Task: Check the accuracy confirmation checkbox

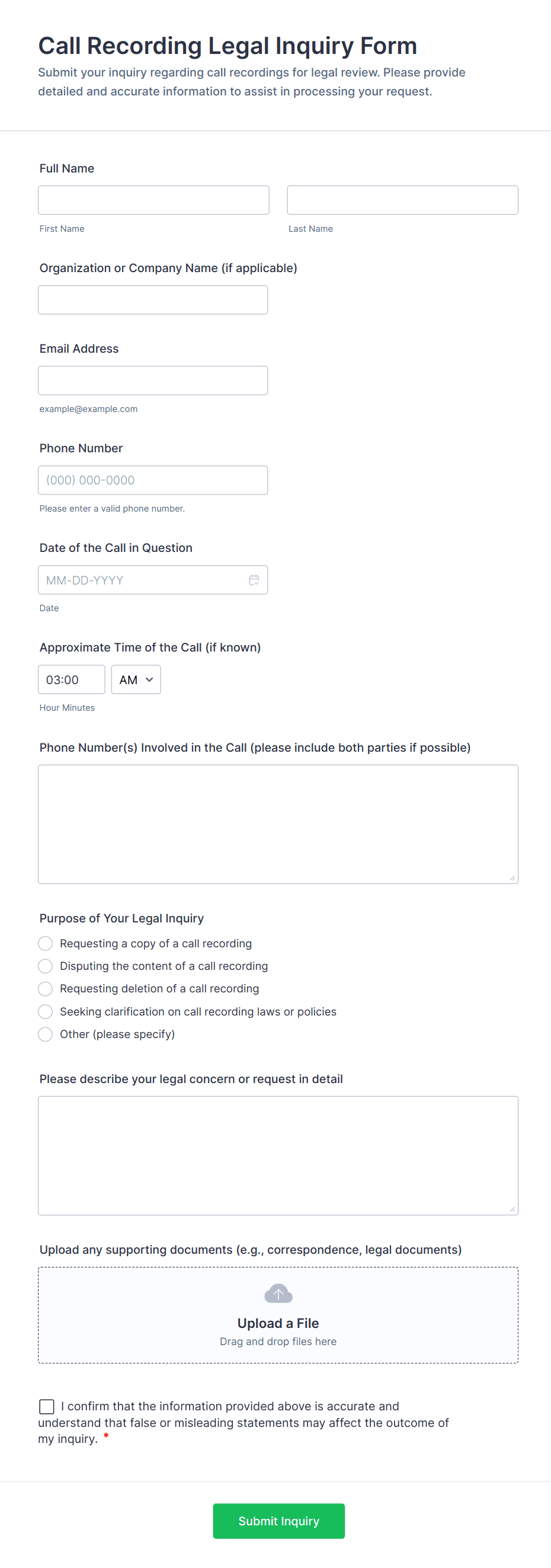Action: [47, 1406]
